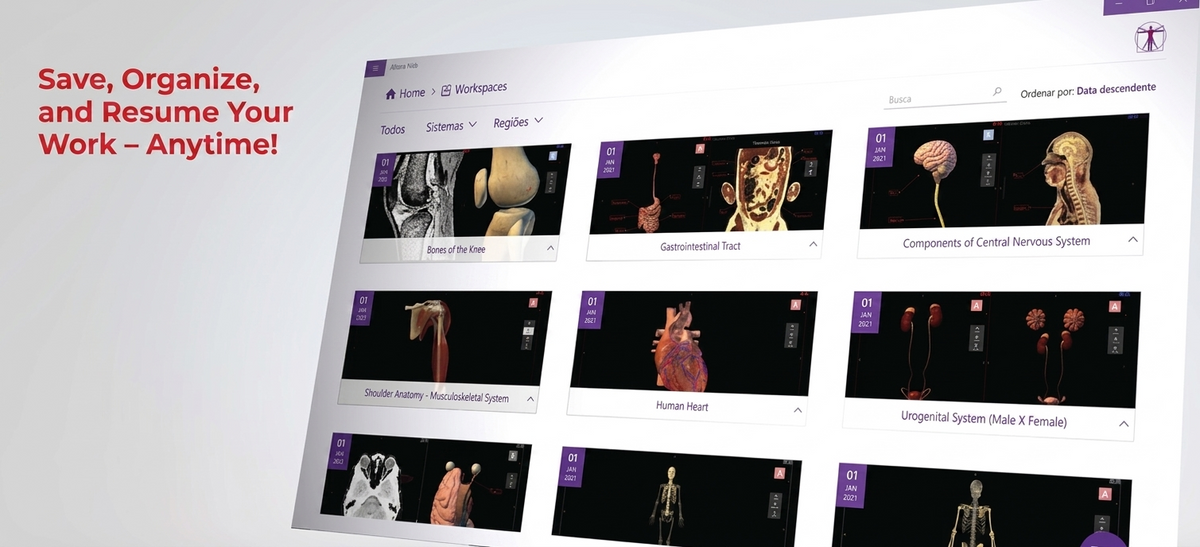Click the blue badge on the Bones of the Knee card
This screenshot has width=1200, height=547.
[x=552, y=156]
